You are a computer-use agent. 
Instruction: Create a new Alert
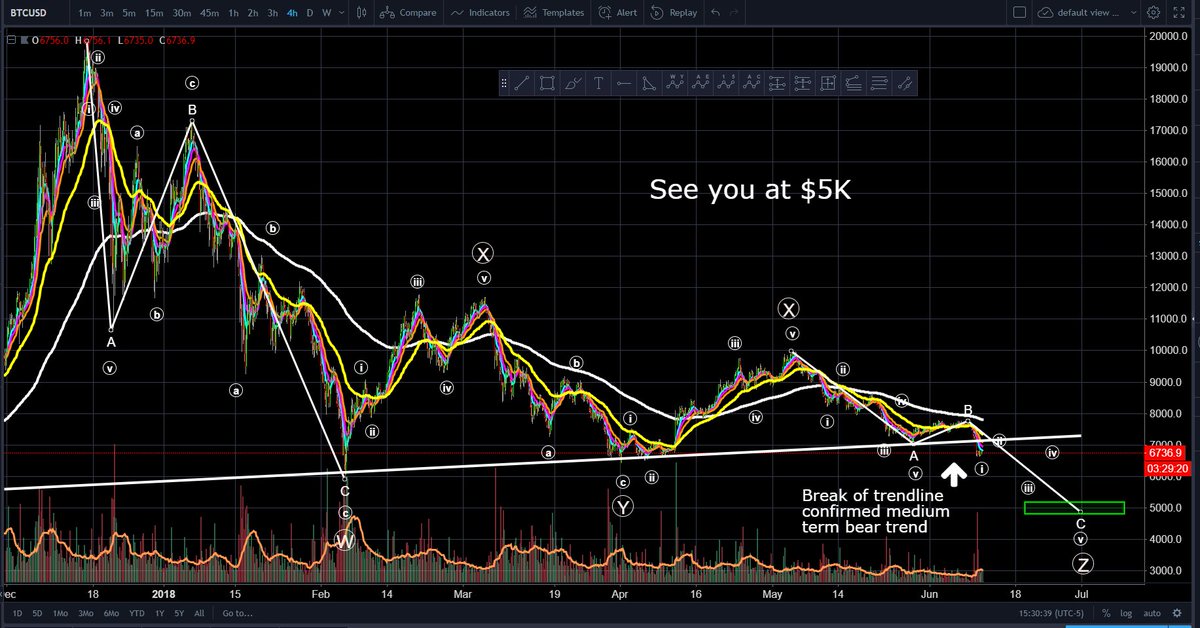click(618, 12)
